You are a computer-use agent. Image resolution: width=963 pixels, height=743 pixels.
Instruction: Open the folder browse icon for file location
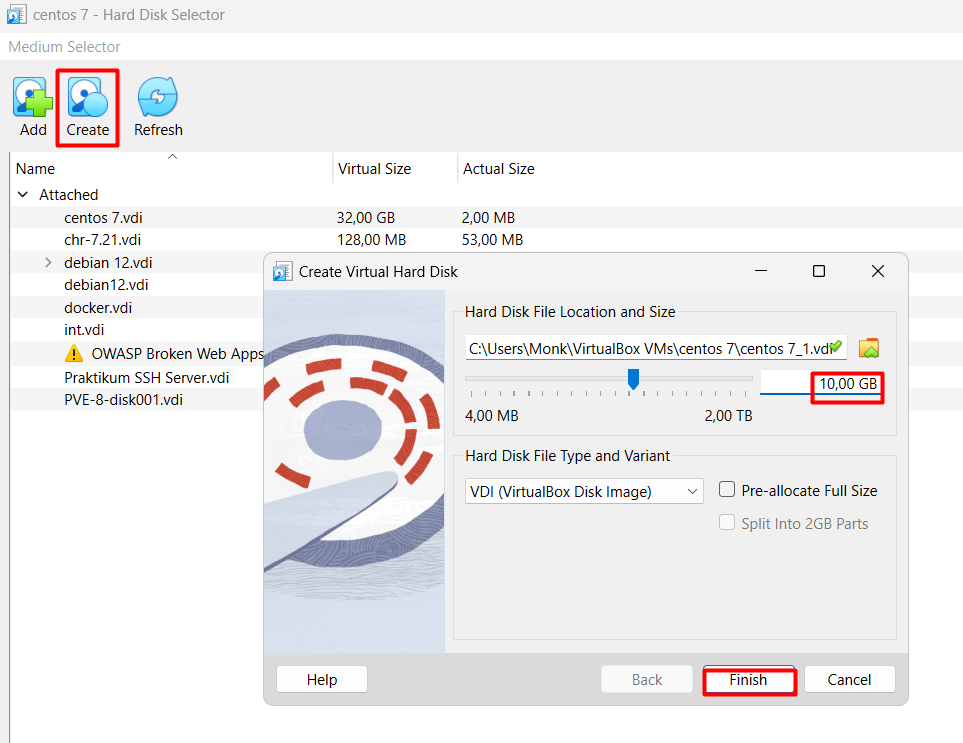pos(869,348)
